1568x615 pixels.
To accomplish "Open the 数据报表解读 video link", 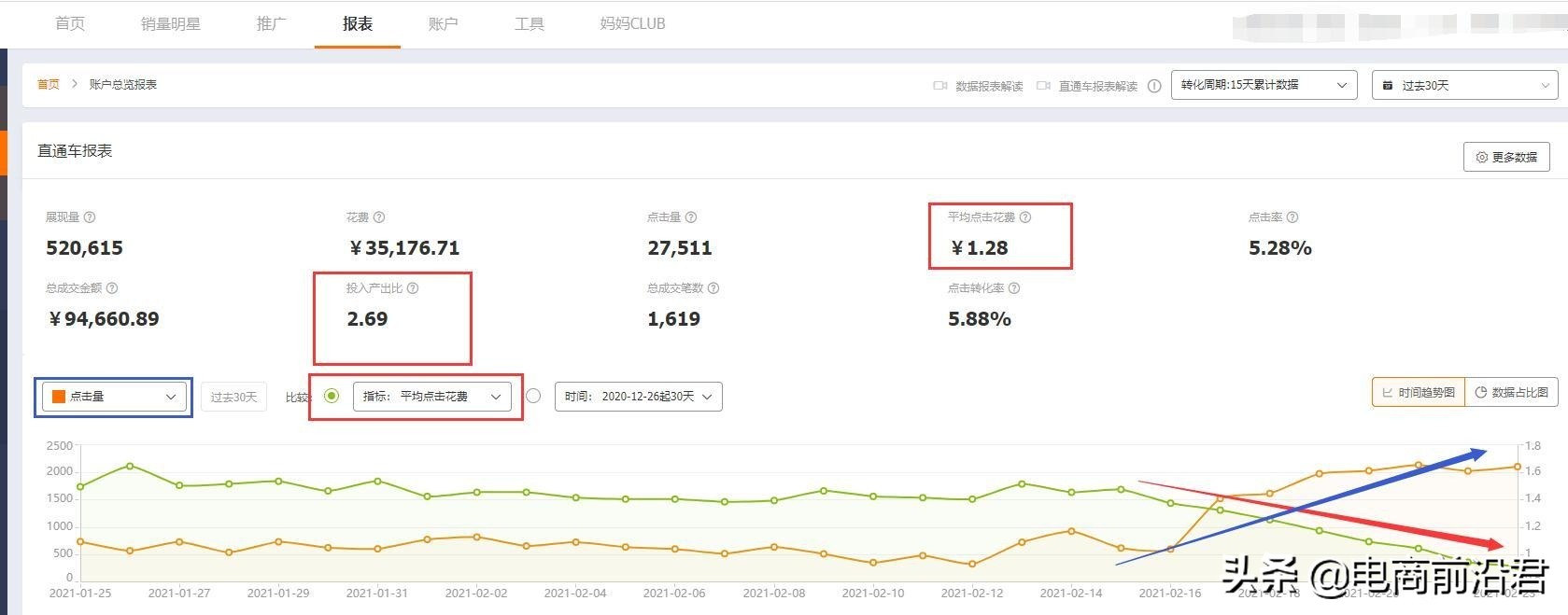I will click(x=989, y=86).
